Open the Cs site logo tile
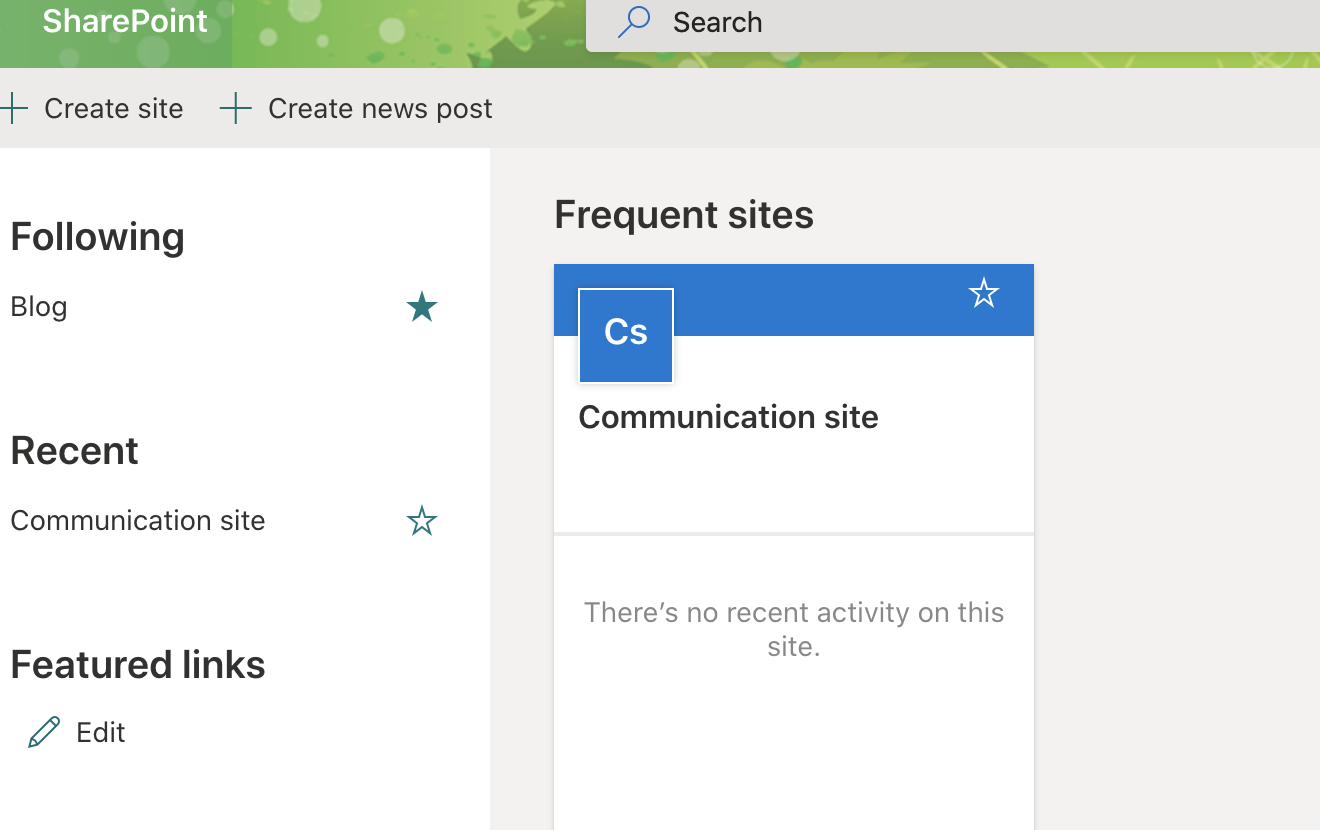The width and height of the screenshot is (1320, 830). click(626, 336)
